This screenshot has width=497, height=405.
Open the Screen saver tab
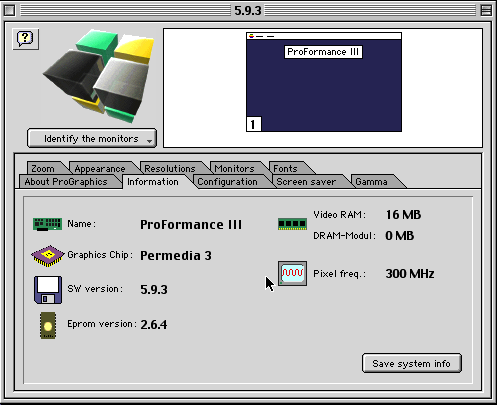pyautogui.click(x=306, y=182)
